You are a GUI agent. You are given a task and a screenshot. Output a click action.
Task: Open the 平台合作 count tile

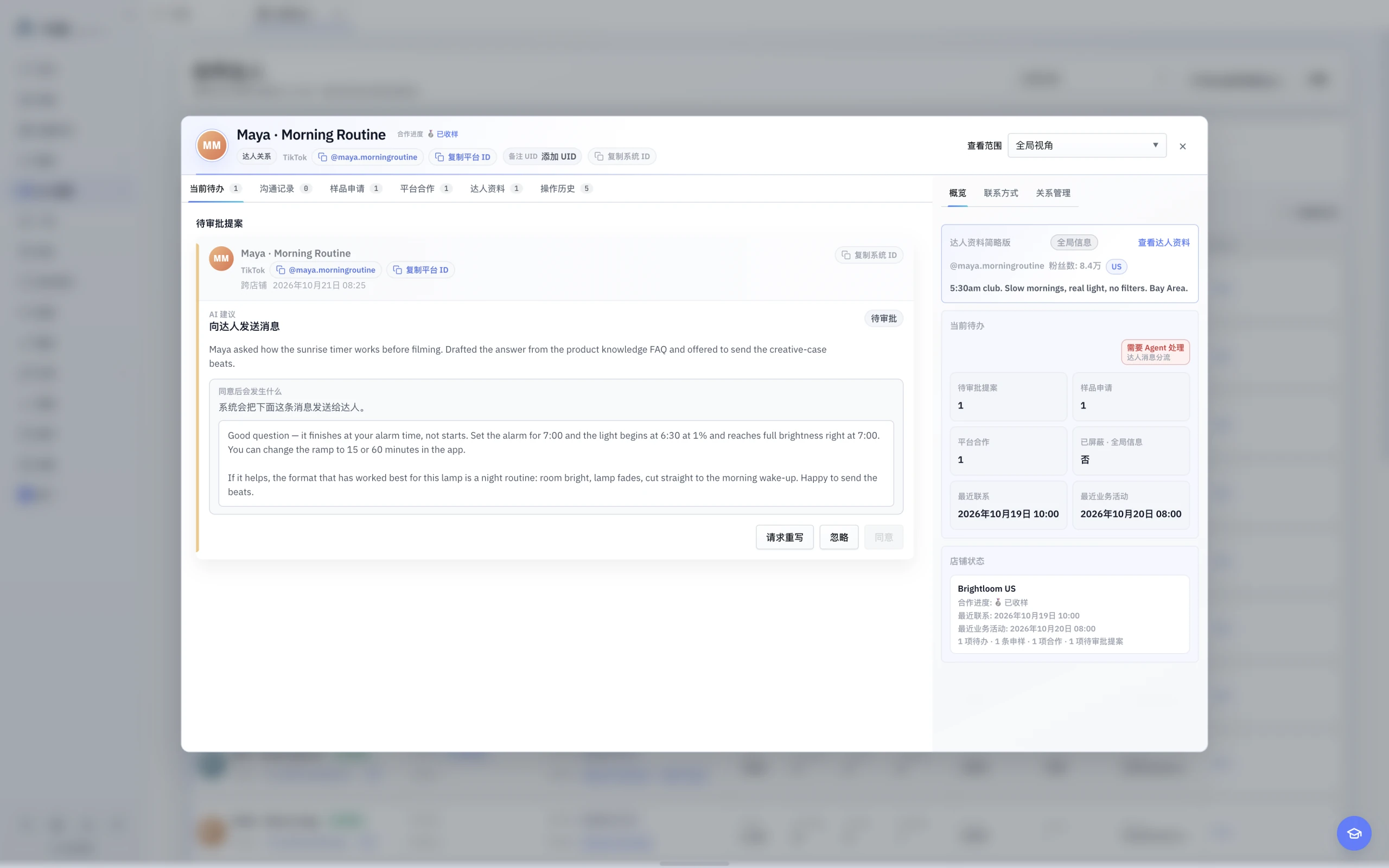pos(1008,451)
